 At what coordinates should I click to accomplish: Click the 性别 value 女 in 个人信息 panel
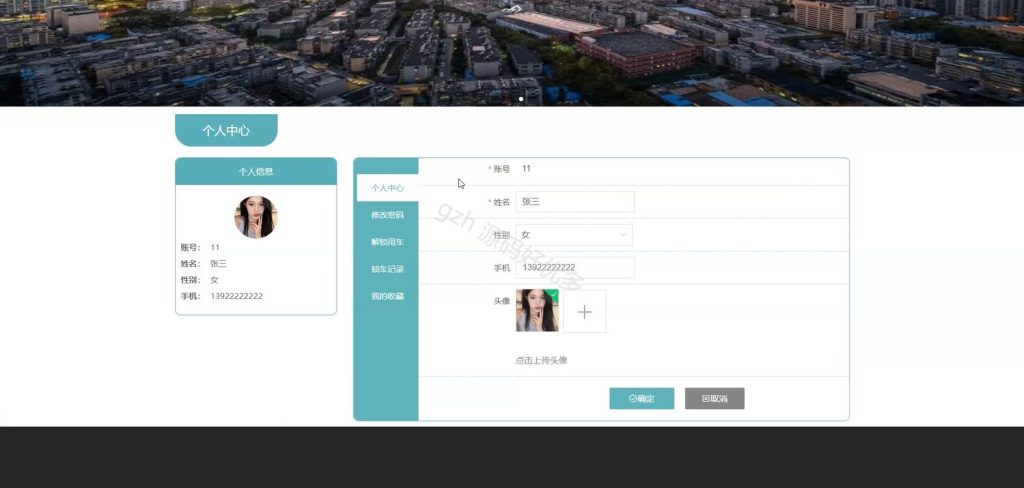click(214, 280)
